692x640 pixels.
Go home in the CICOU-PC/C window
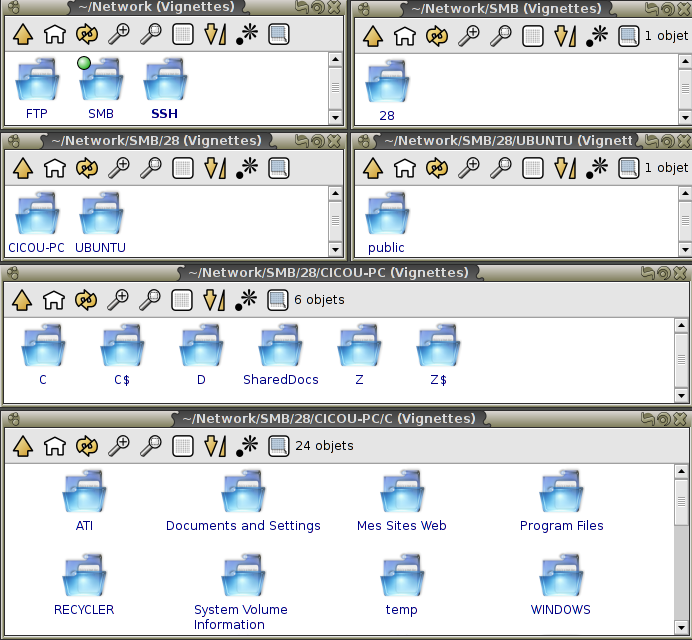[x=55, y=446]
